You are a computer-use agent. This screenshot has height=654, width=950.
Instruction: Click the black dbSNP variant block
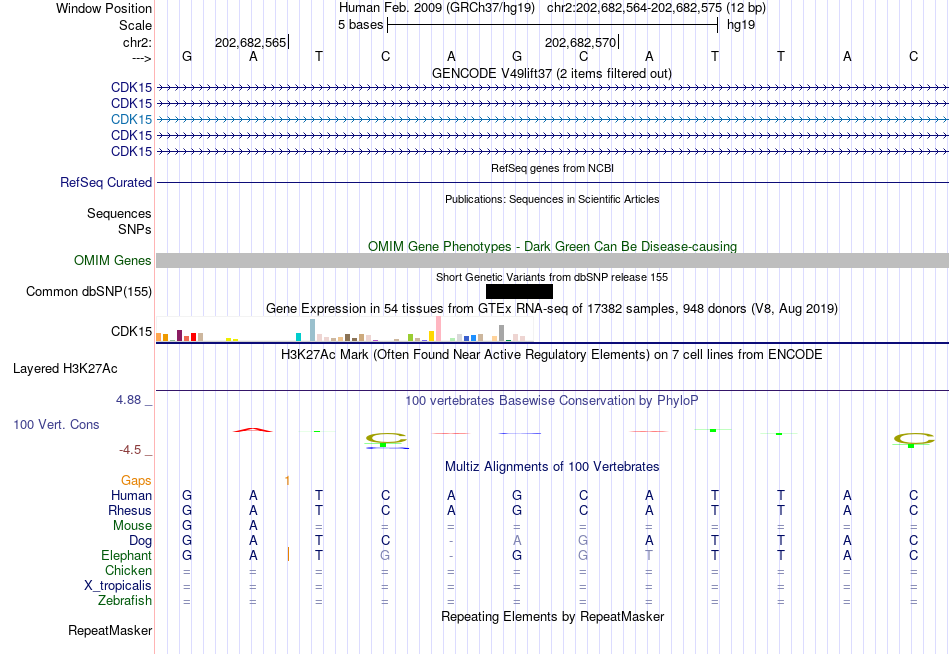click(x=519, y=292)
